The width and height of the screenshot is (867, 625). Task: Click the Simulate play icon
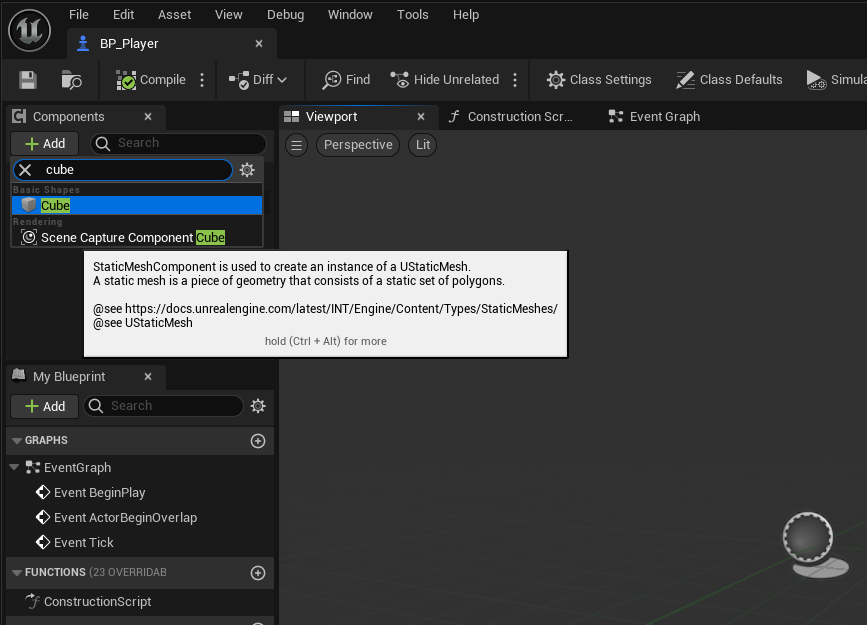tap(816, 80)
